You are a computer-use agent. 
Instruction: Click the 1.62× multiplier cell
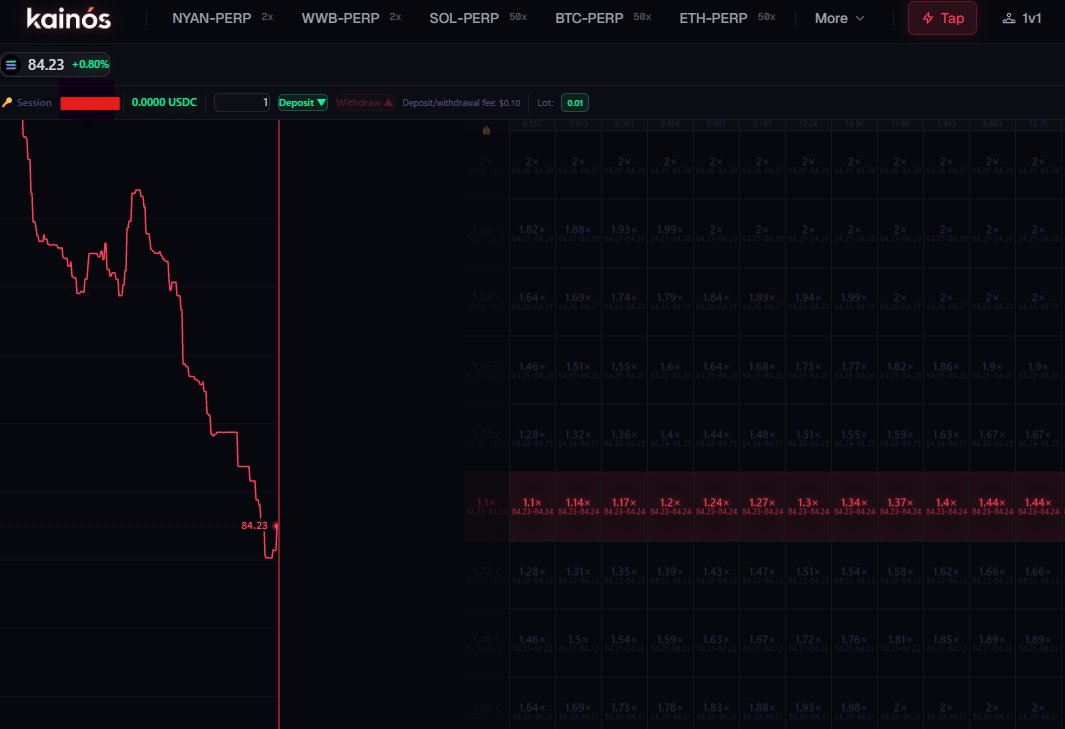pyautogui.click(x=946, y=575)
